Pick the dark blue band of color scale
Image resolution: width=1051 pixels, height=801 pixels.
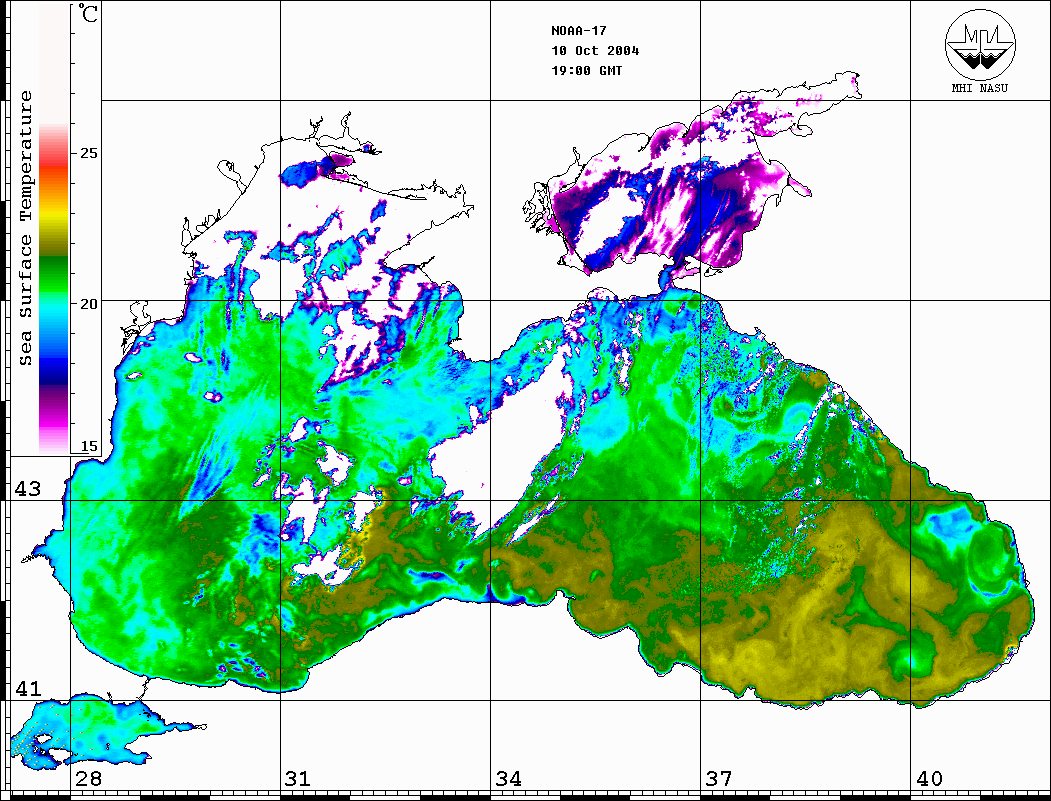coord(54,369)
